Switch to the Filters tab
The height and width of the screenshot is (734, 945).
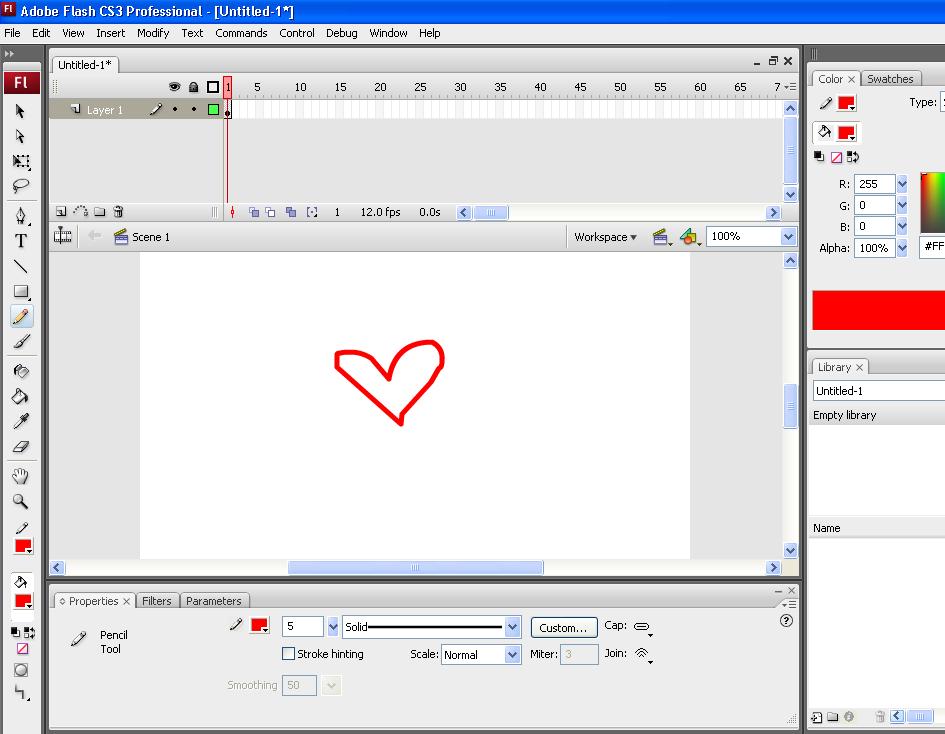click(x=157, y=601)
